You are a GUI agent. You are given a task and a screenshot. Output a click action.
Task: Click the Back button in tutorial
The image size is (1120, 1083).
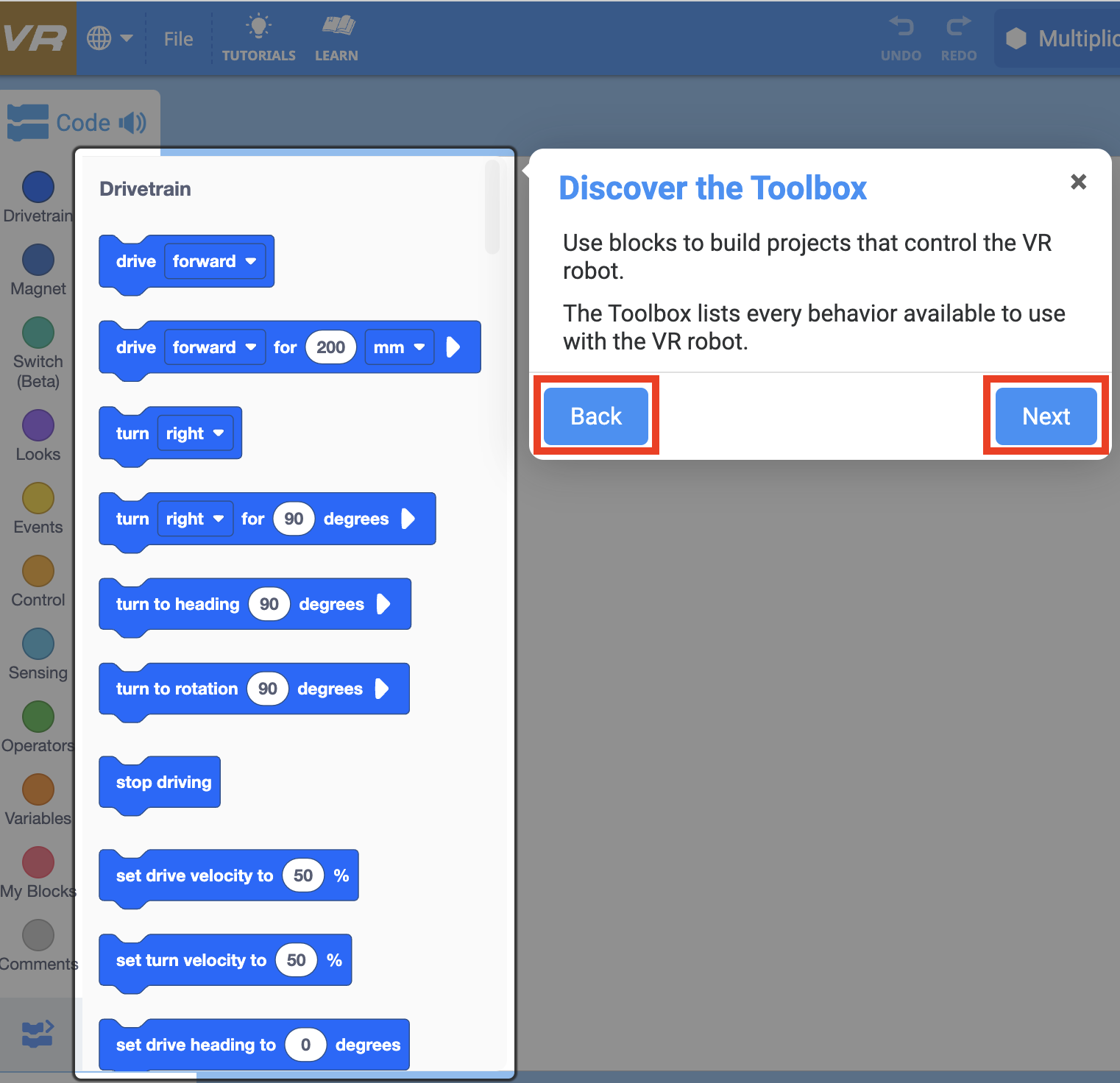[x=596, y=416]
